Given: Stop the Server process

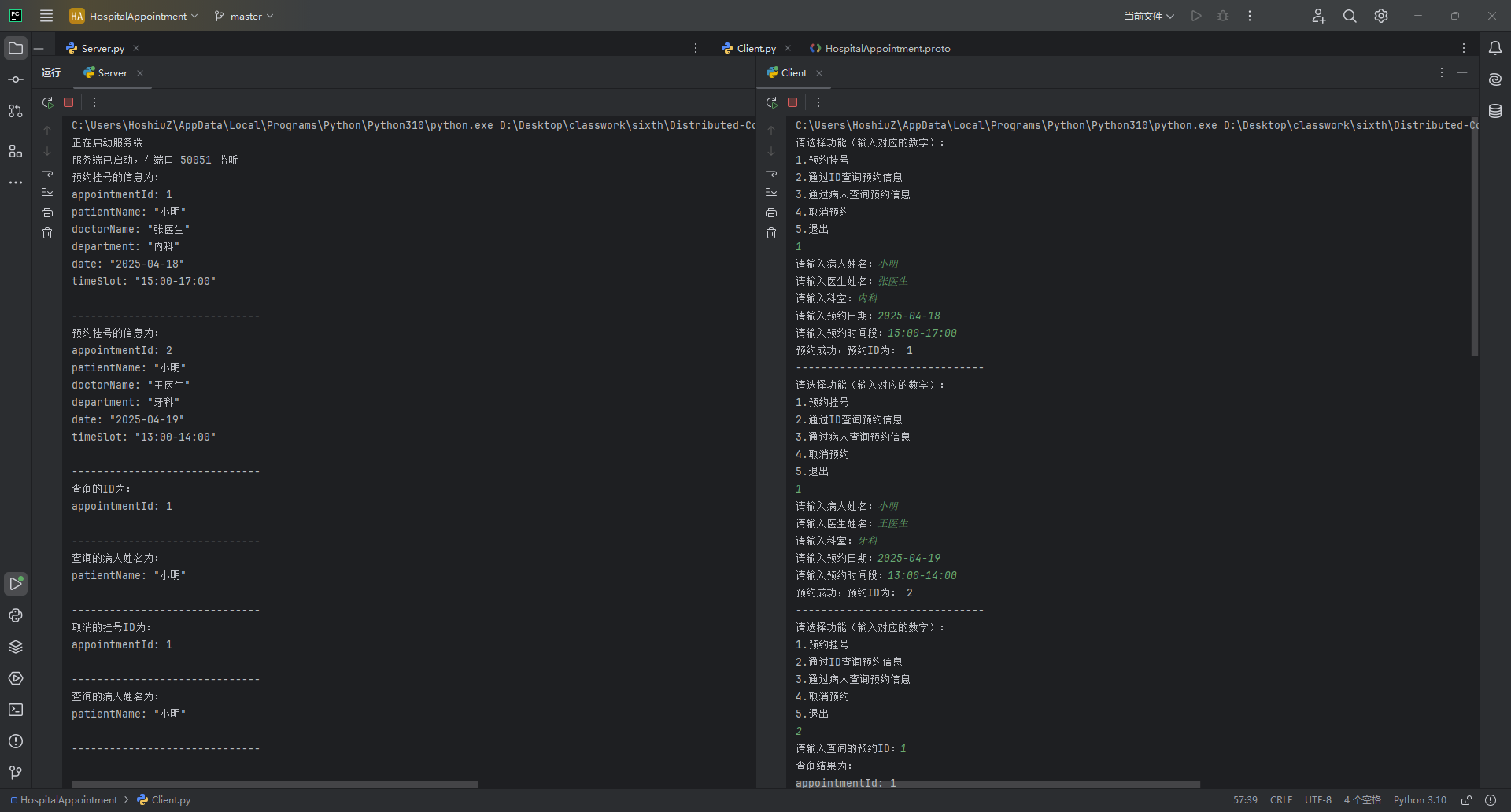Looking at the screenshot, I should [68, 102].
